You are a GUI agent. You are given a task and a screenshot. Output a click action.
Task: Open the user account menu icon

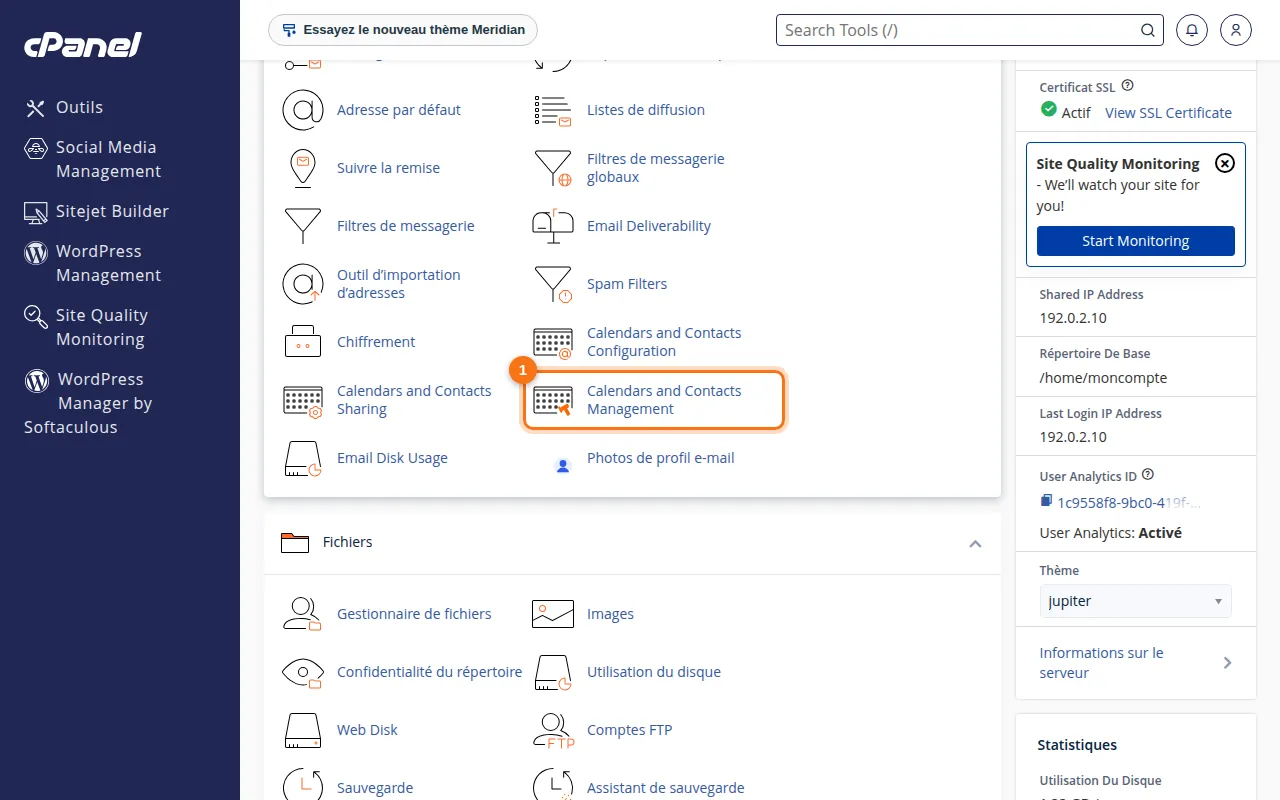coord(1236,30)
